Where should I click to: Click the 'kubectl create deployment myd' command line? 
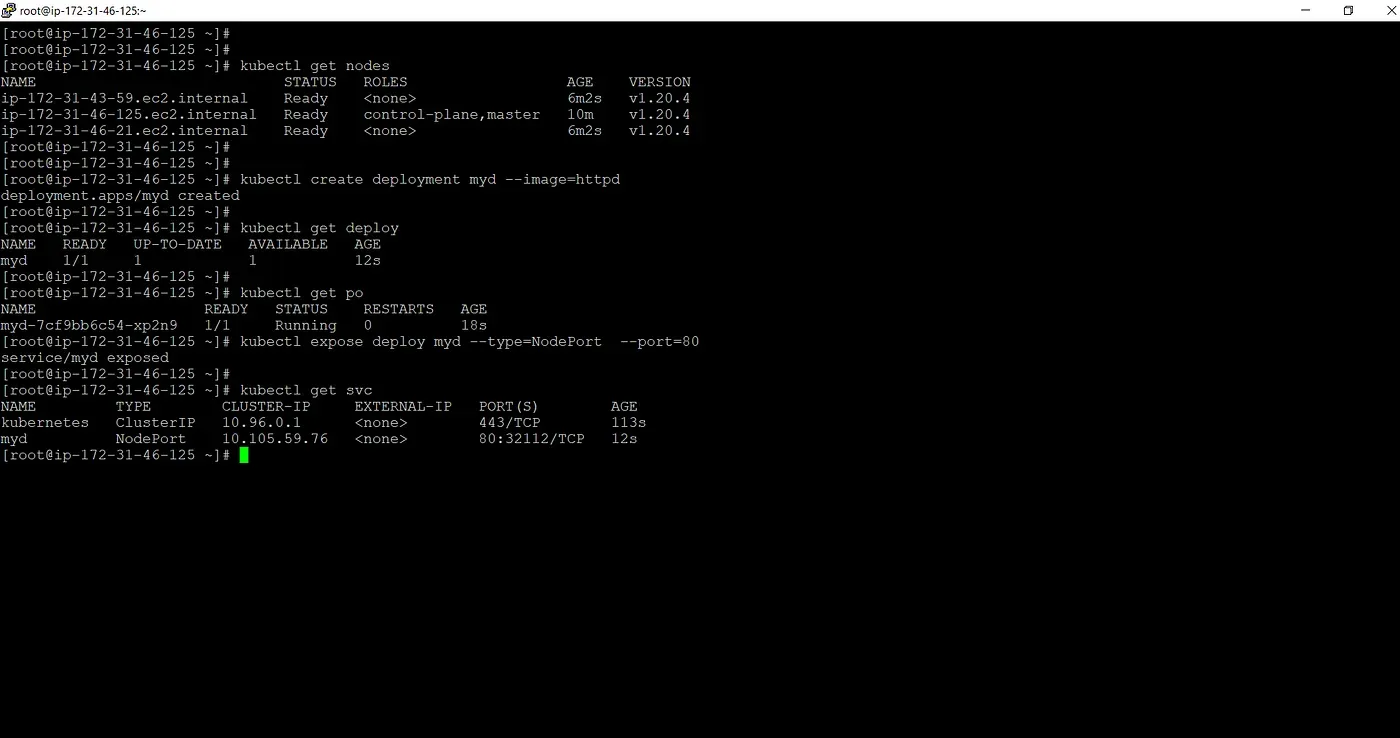(430, 179)
